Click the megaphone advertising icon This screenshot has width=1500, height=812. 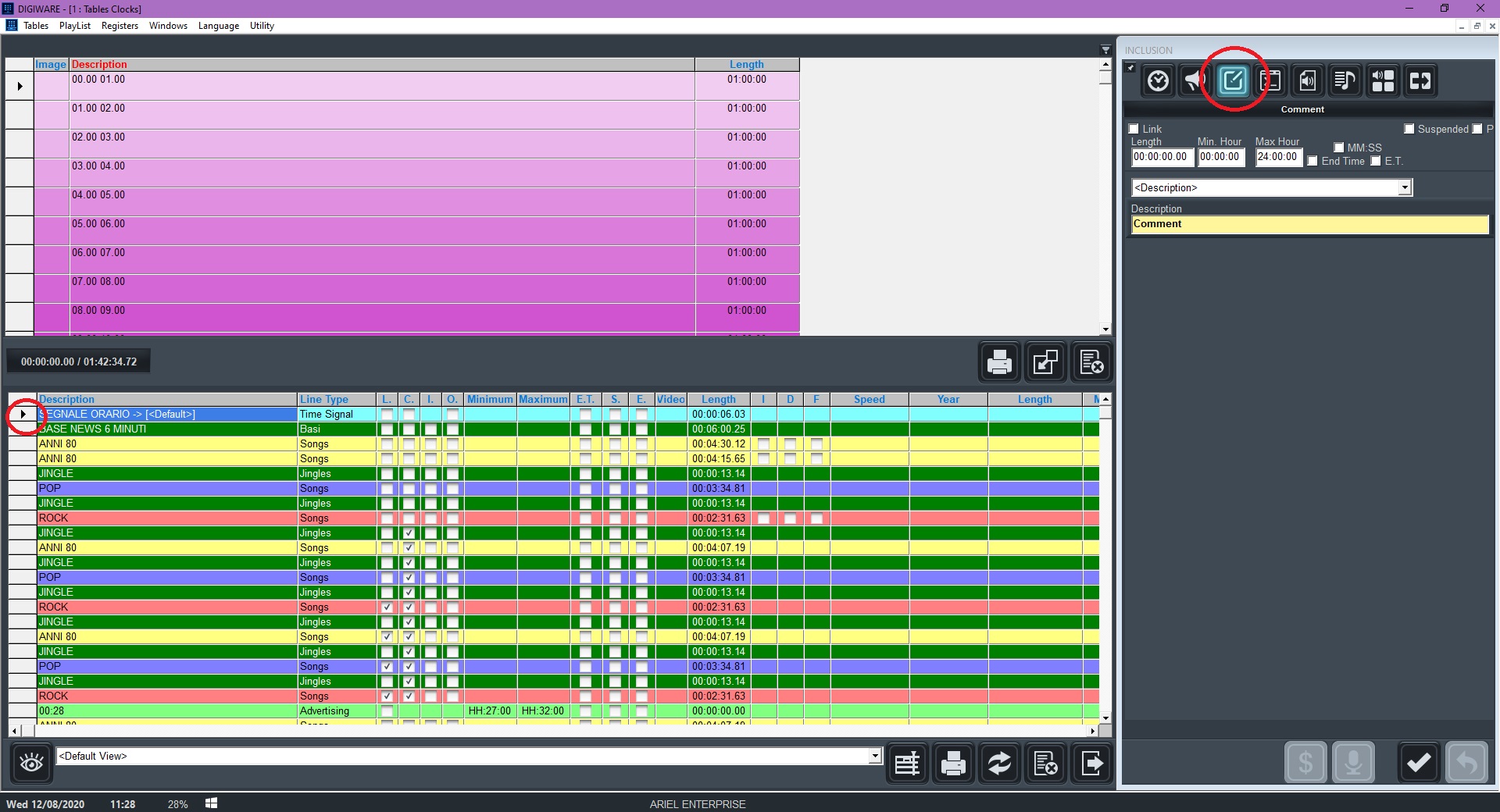pyautogui.click(x=1195, y=80)
